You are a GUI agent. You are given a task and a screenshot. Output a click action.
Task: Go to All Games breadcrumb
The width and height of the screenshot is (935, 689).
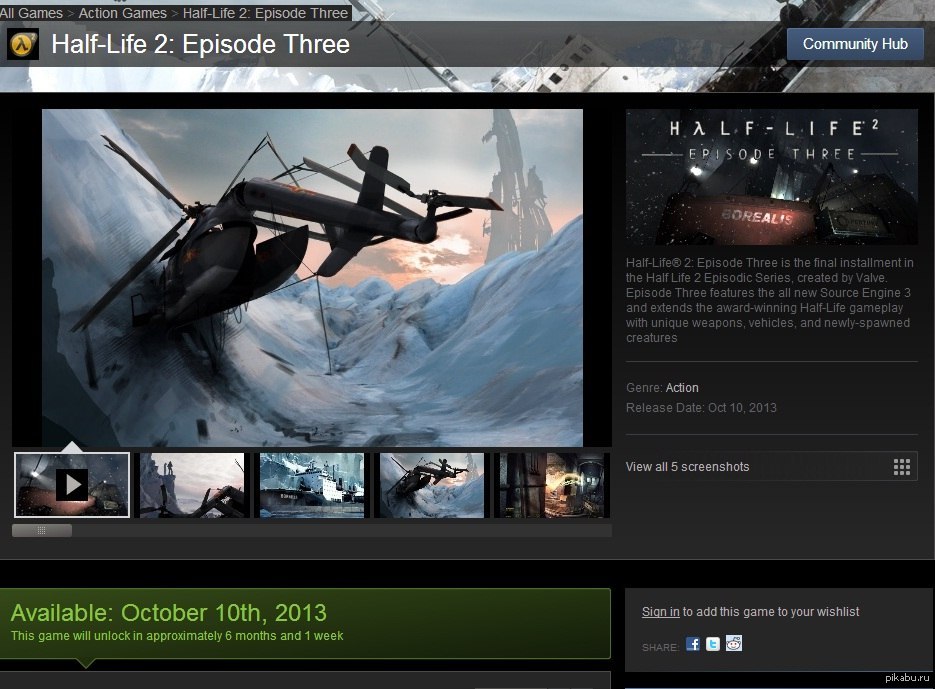32,13
